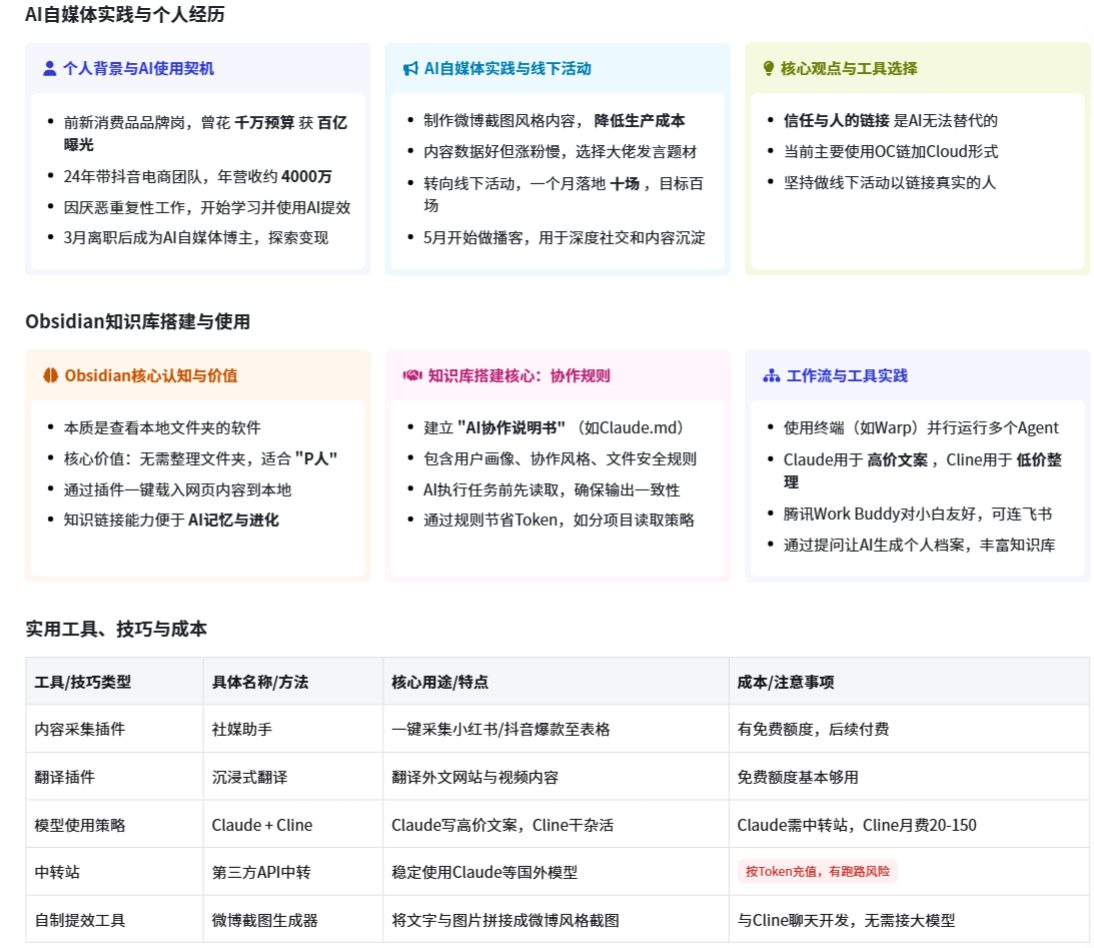Screen dimensions: 1094x948
Task: Click the bullet 包含用户画像、协作风格、文件安全规则
Action: point(560,459)
